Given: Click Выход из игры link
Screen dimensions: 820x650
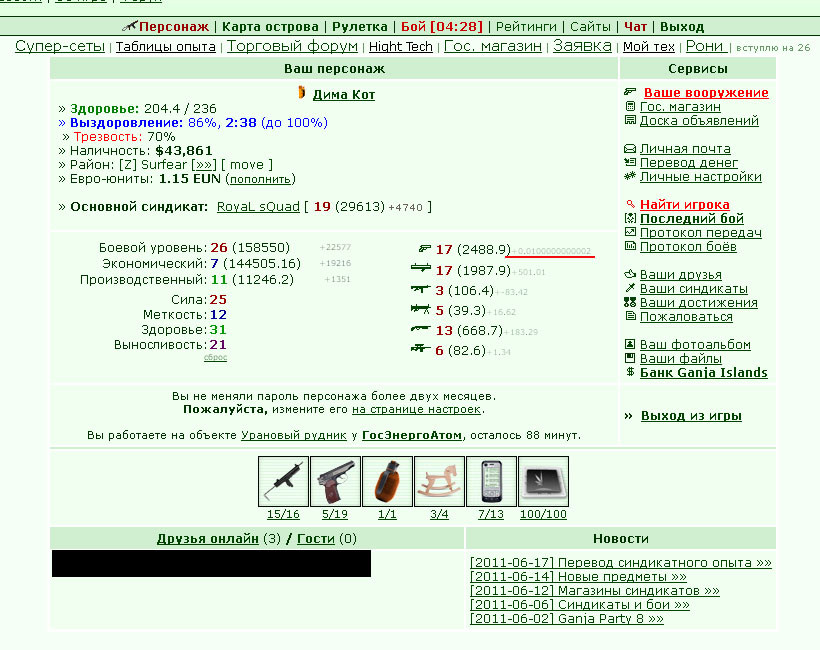Looking at the screenshot, I should tap(691, 416).
